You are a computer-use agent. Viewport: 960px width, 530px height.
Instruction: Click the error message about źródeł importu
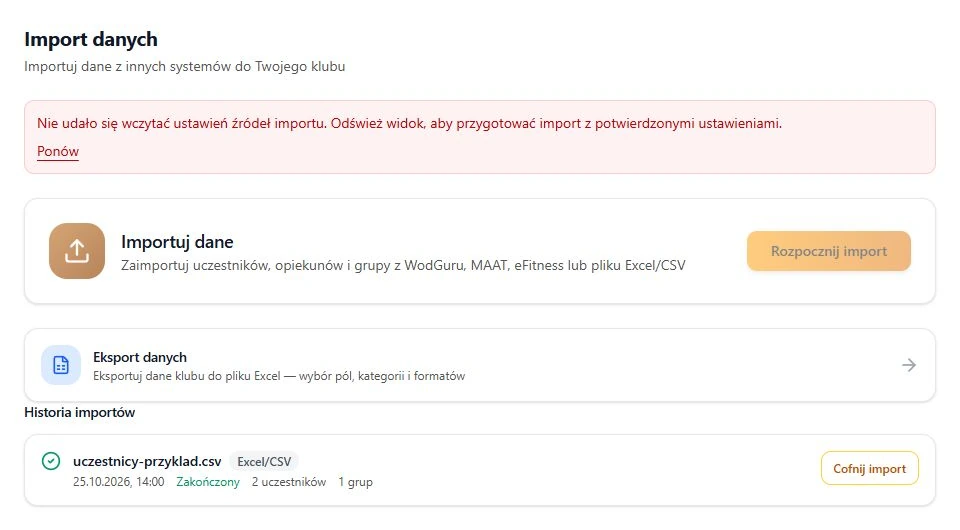click(x=409, y=123)
